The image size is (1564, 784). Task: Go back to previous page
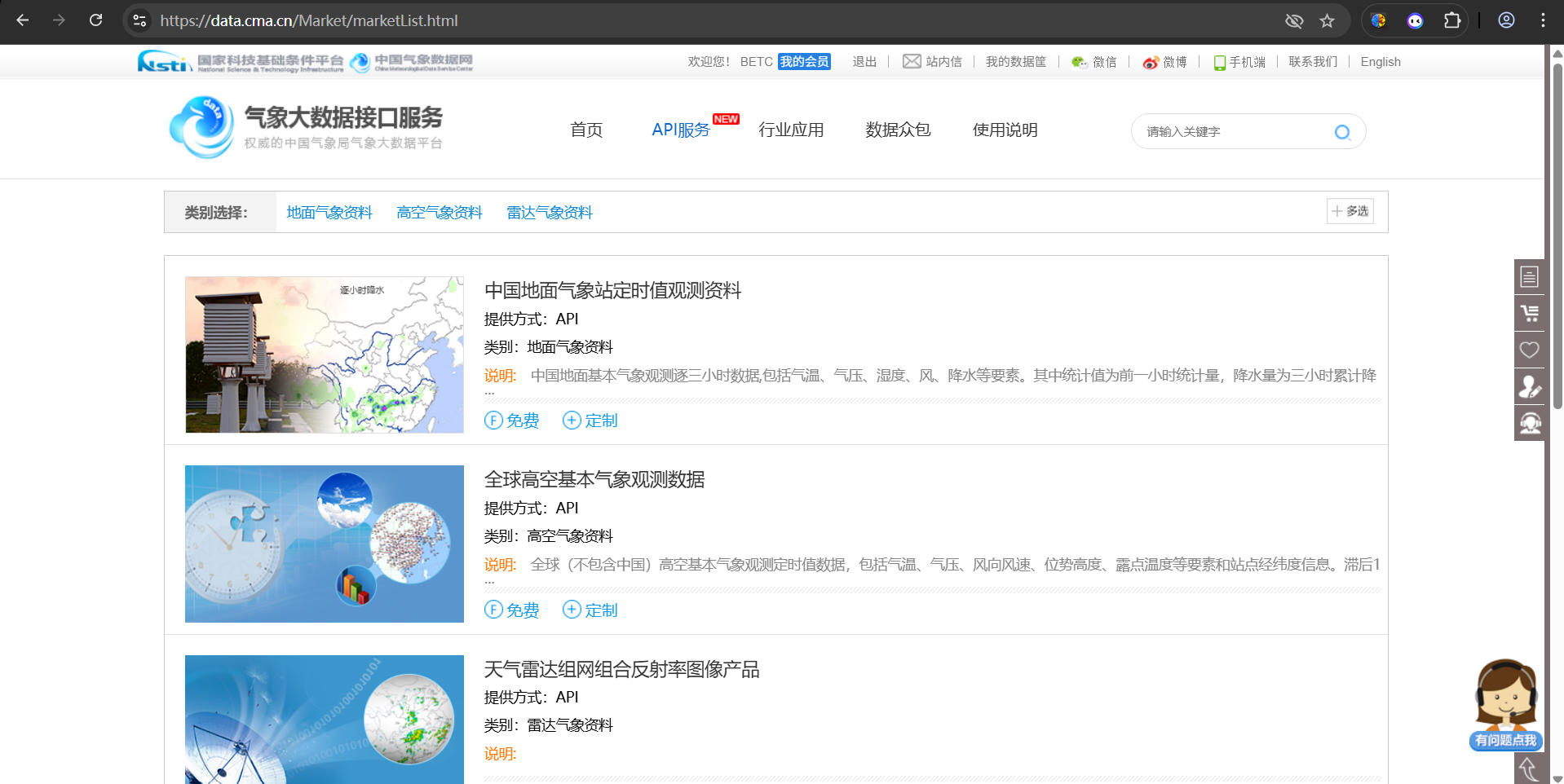coord(23,20)
